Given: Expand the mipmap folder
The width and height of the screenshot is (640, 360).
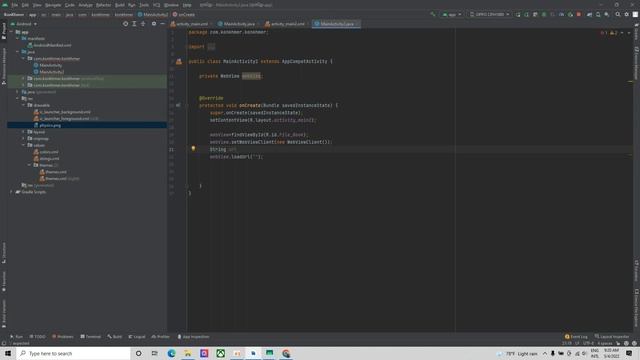Looking at the screenshot, I should (x=24, y=138).
